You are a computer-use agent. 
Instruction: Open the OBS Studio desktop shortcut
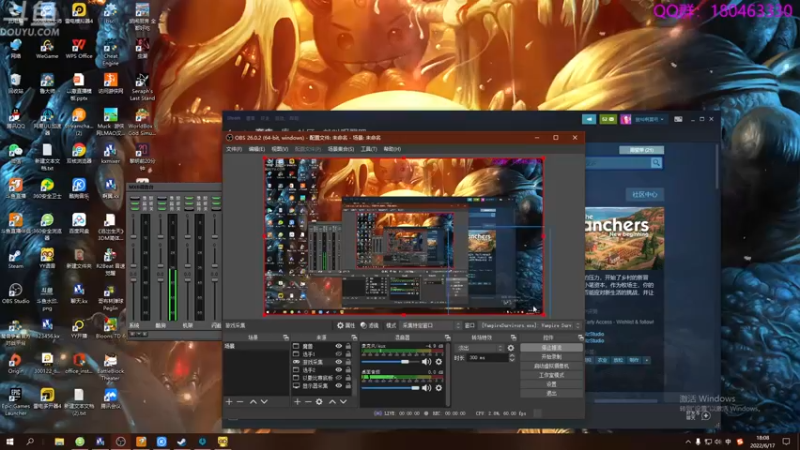(x=15, y=293)
